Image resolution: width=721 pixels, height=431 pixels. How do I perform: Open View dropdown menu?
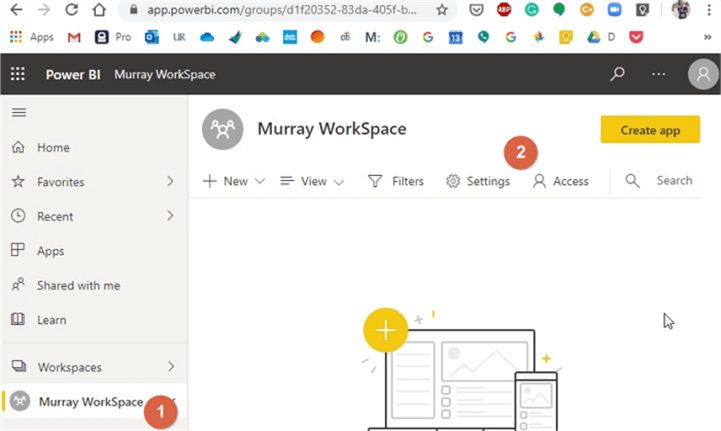312,181
